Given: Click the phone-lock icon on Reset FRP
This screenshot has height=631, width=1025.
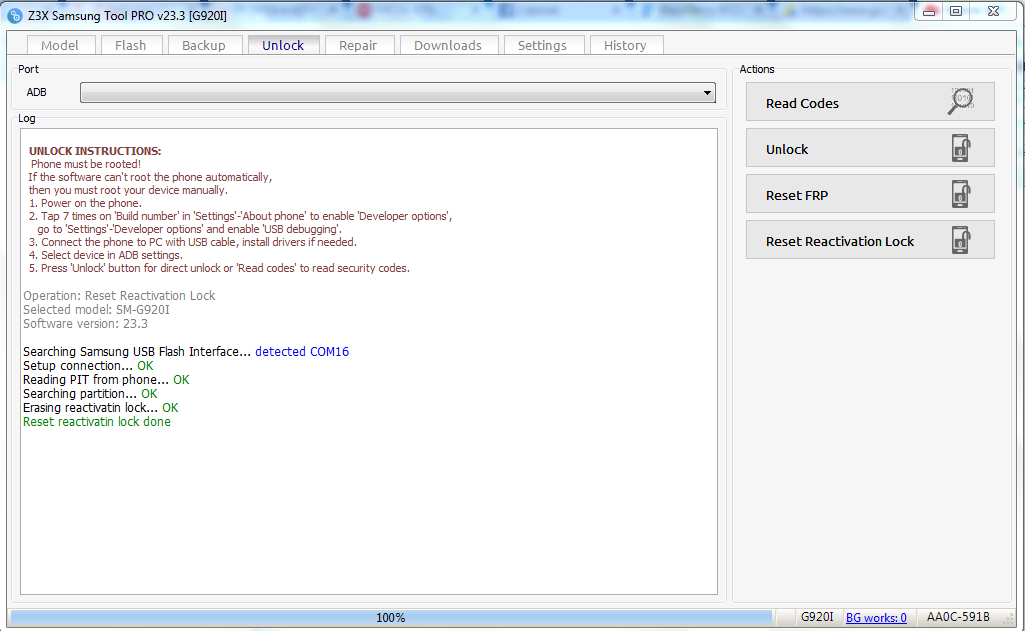Looking at the screenshot, I should tap(960, 194).
